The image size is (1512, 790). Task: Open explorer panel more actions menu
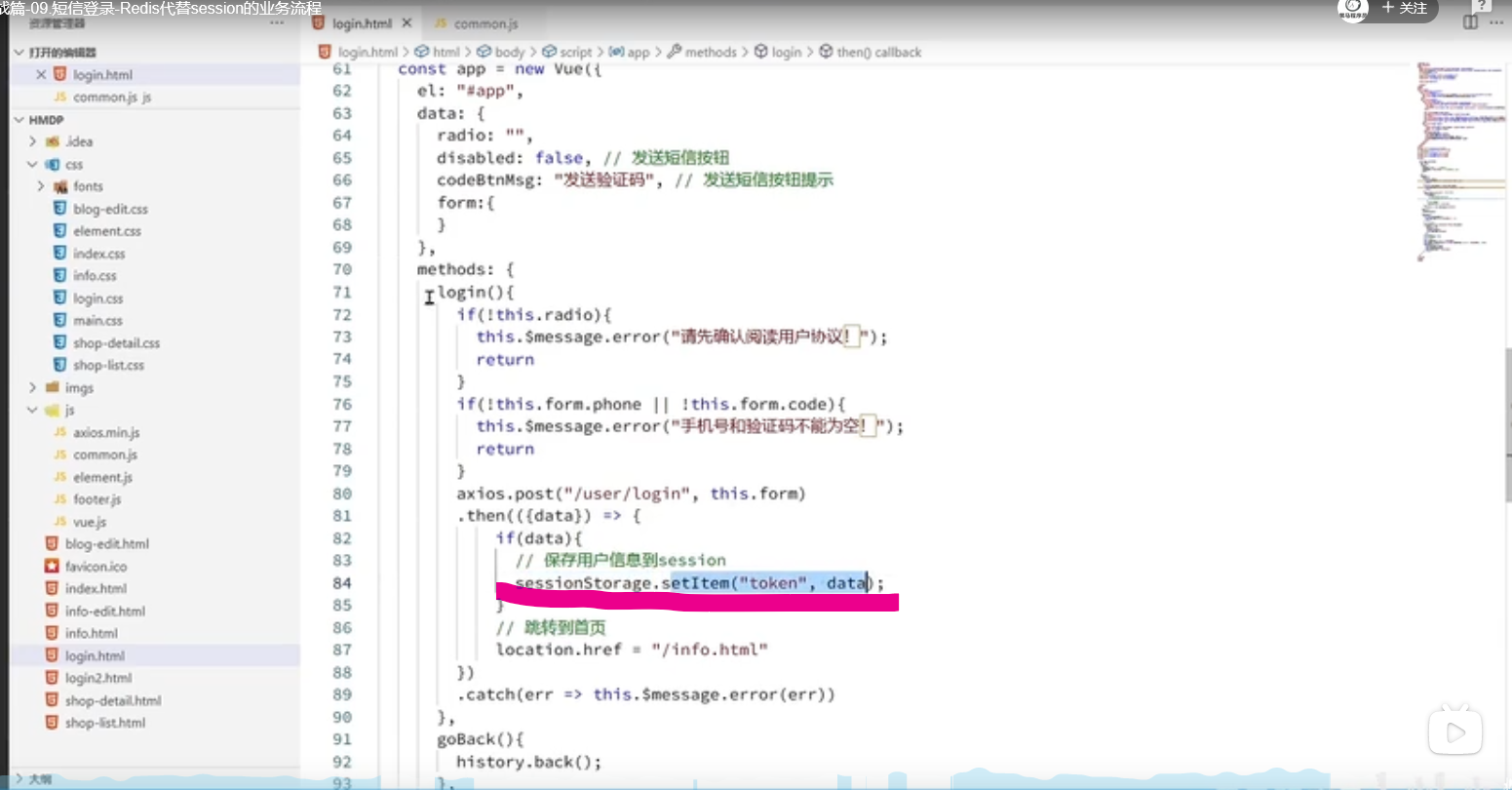[x=277, y=23]
